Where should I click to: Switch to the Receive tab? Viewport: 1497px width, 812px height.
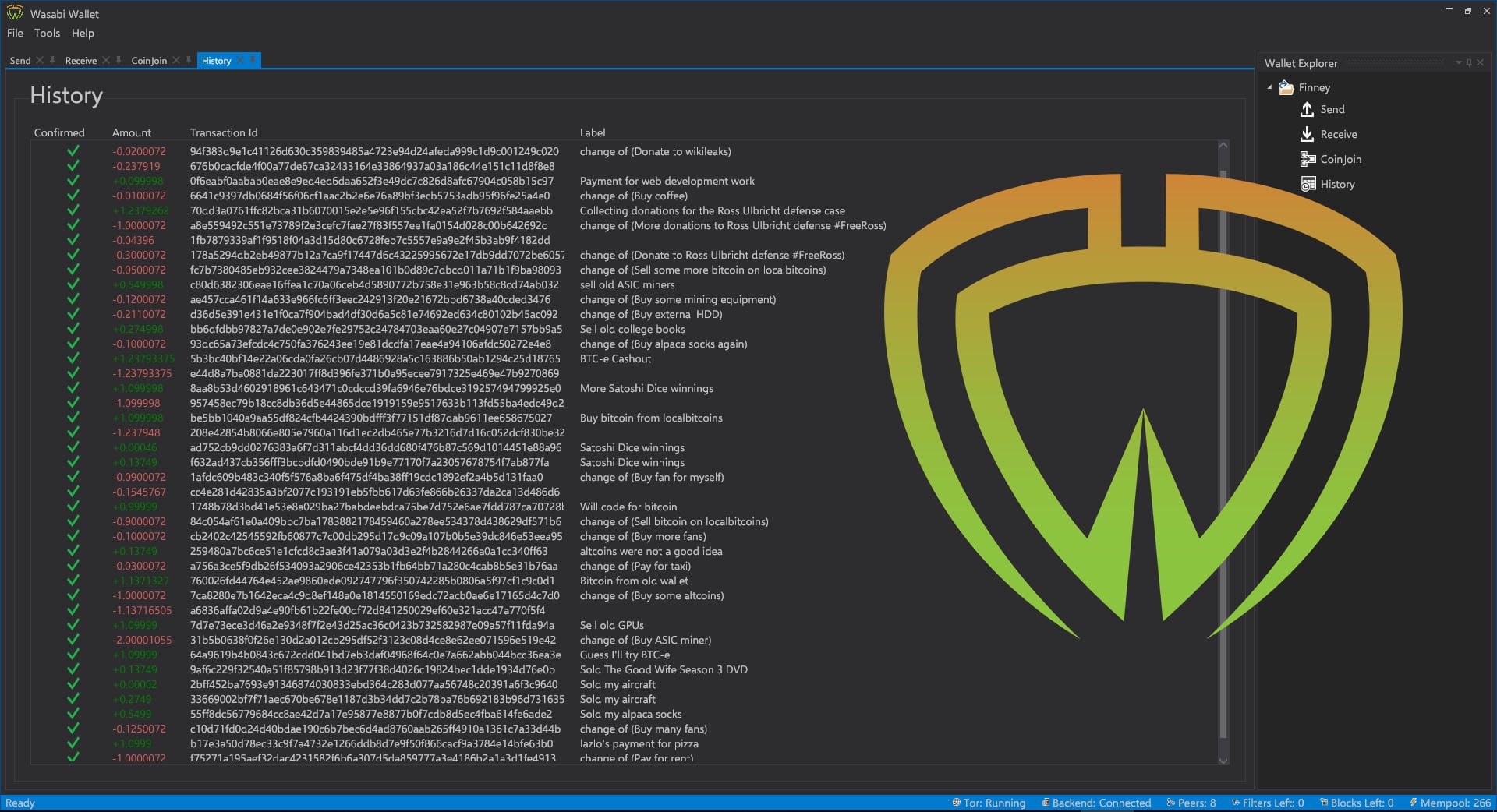(x=81, y=60)
